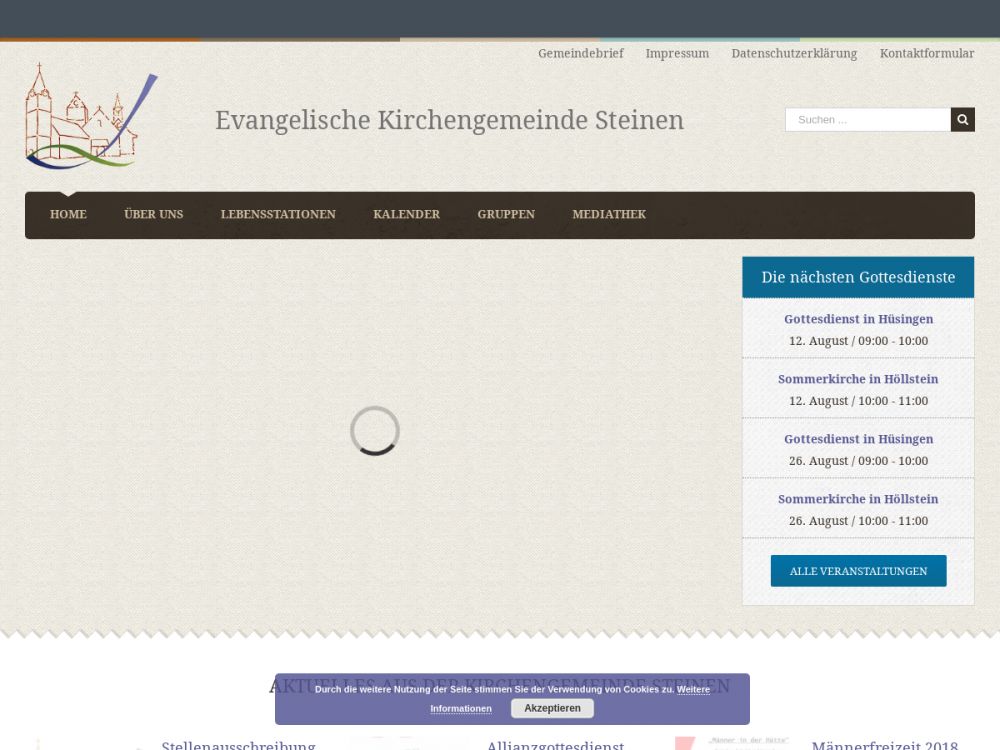Open the Impressum page
The image size is (1000, 750).
(x=677, y=54)
